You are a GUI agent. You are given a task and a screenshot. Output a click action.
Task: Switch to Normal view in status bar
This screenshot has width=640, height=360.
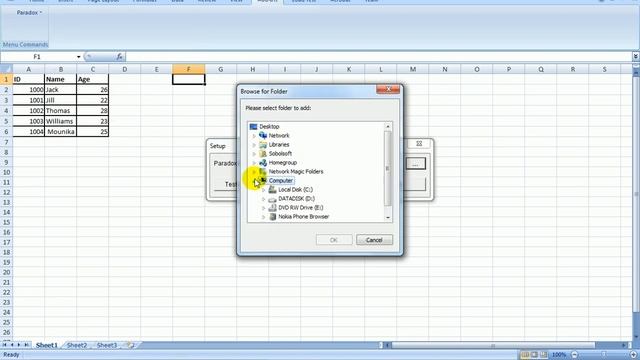click(525, 355)
